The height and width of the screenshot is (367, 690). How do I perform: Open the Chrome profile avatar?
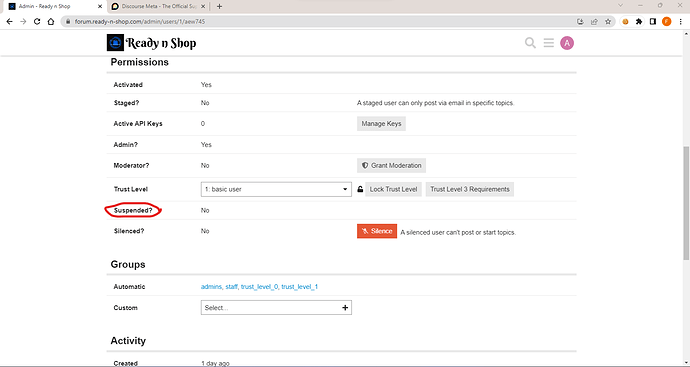(667, 21)
